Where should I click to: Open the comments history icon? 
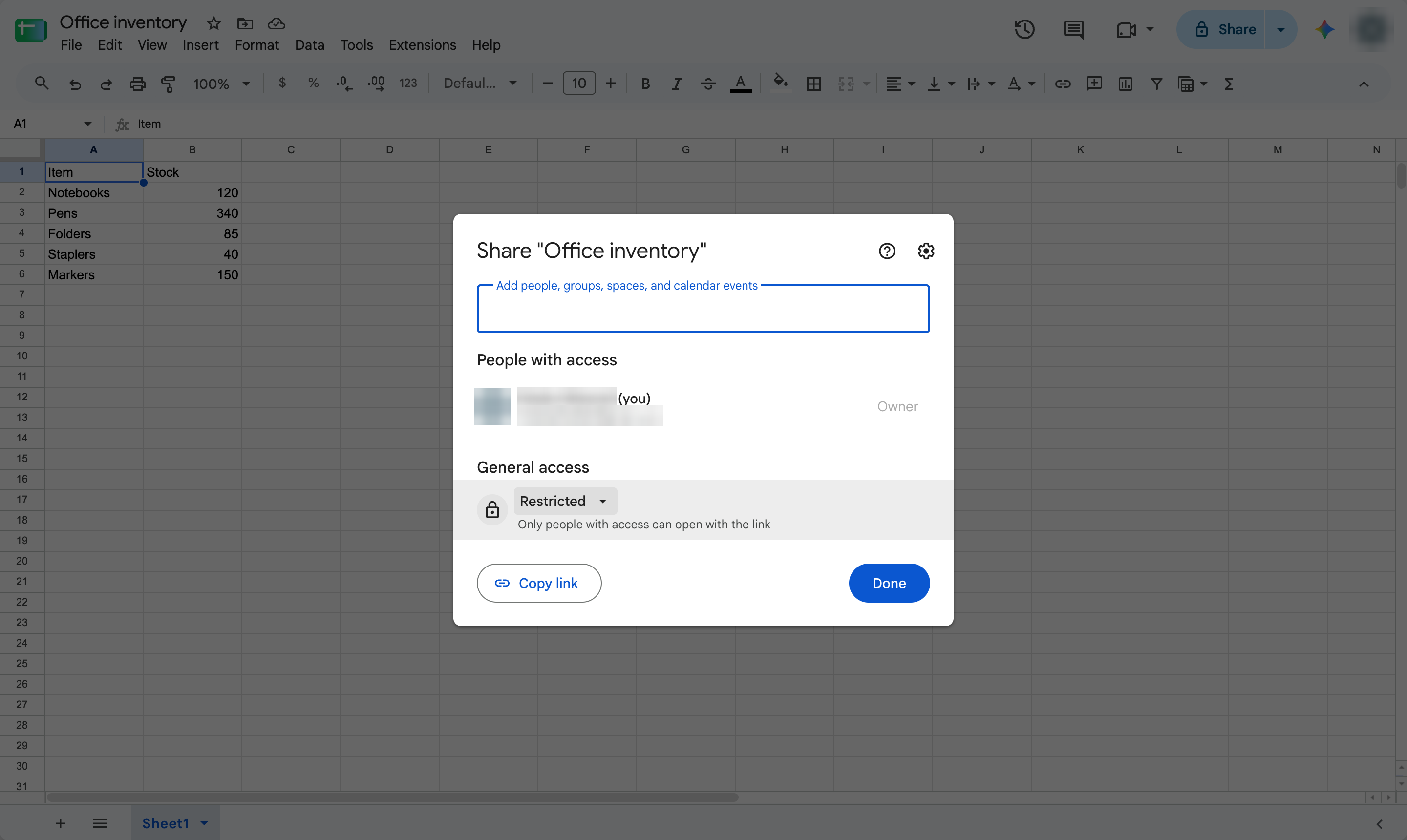(x=1073, y=29)
